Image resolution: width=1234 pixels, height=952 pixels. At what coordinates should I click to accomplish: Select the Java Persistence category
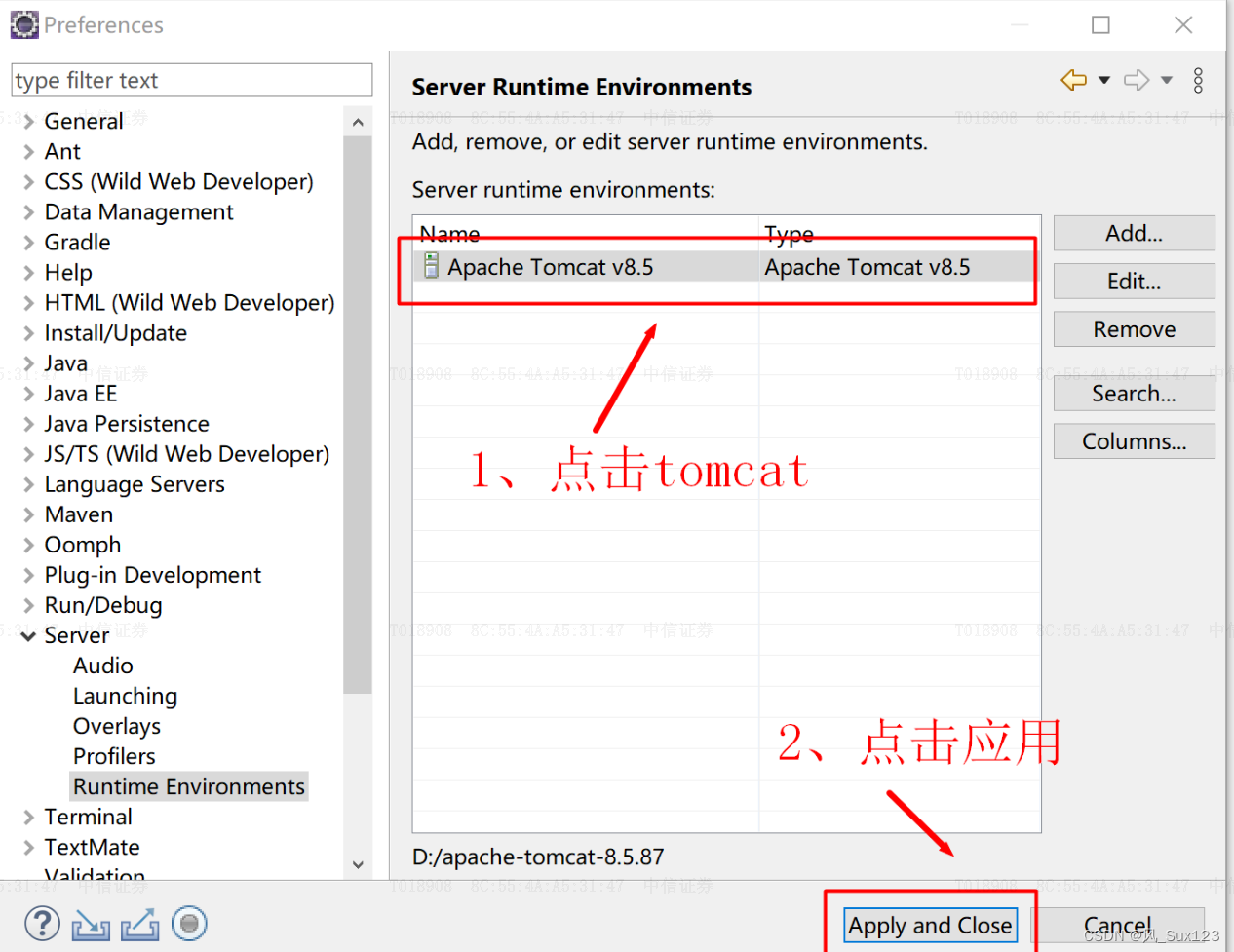pyautogui.click(x=127, y=424)
